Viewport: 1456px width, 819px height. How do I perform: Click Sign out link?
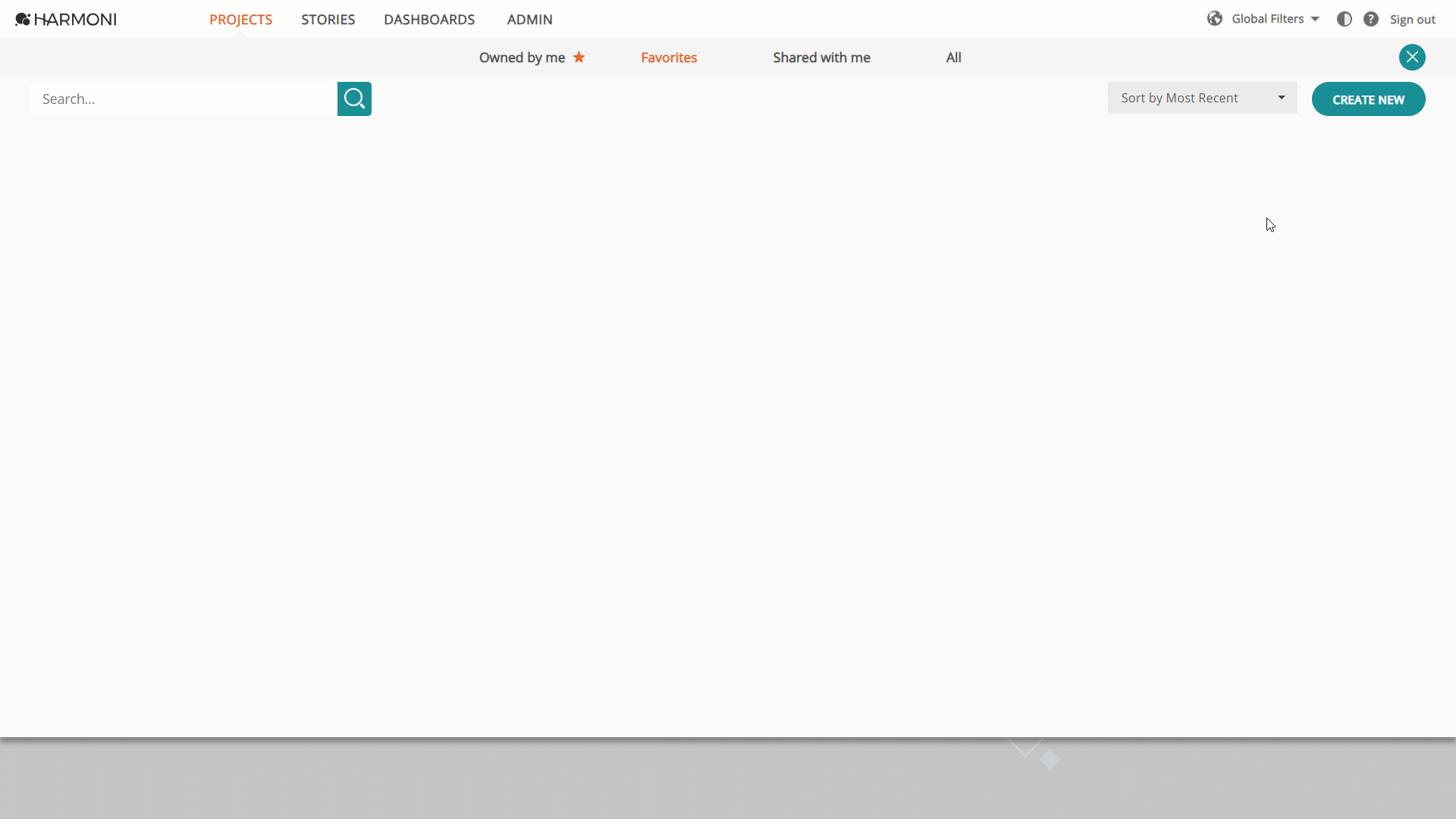pyautogui.click(x=1412, y=20)
